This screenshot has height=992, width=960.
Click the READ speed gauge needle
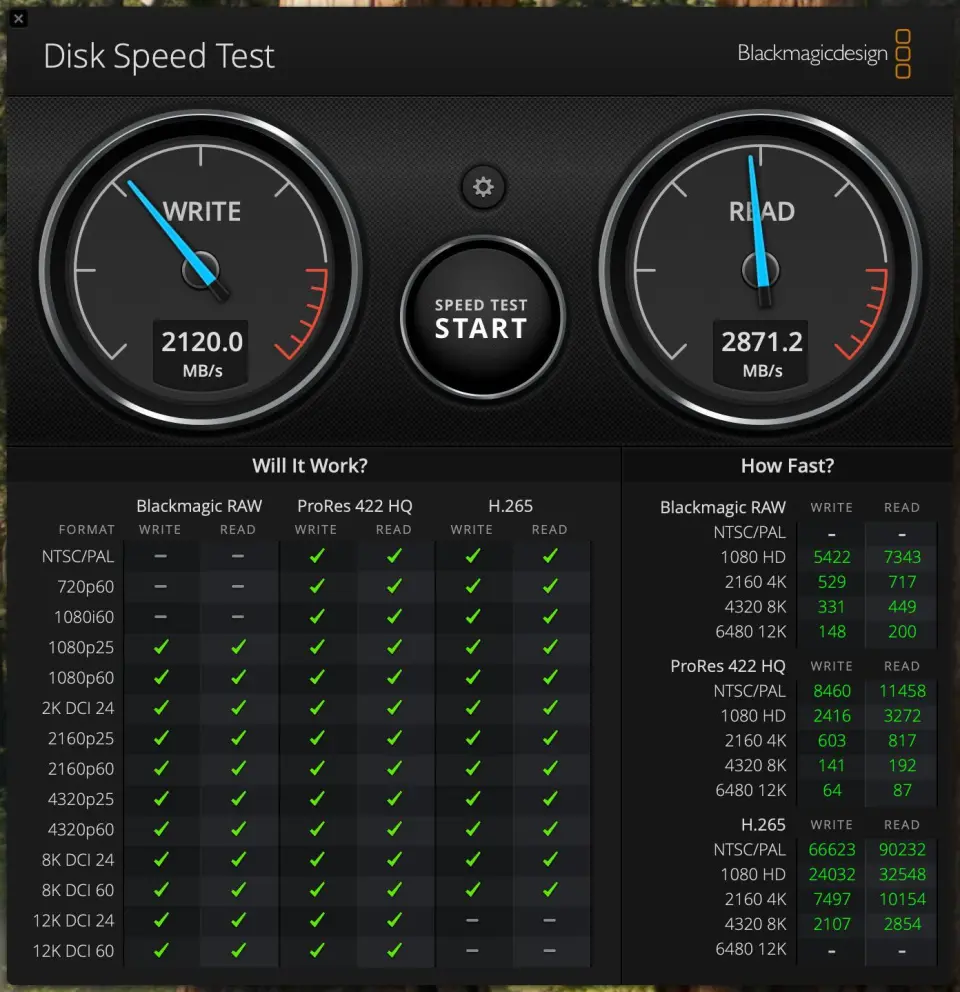coord(758,222)
